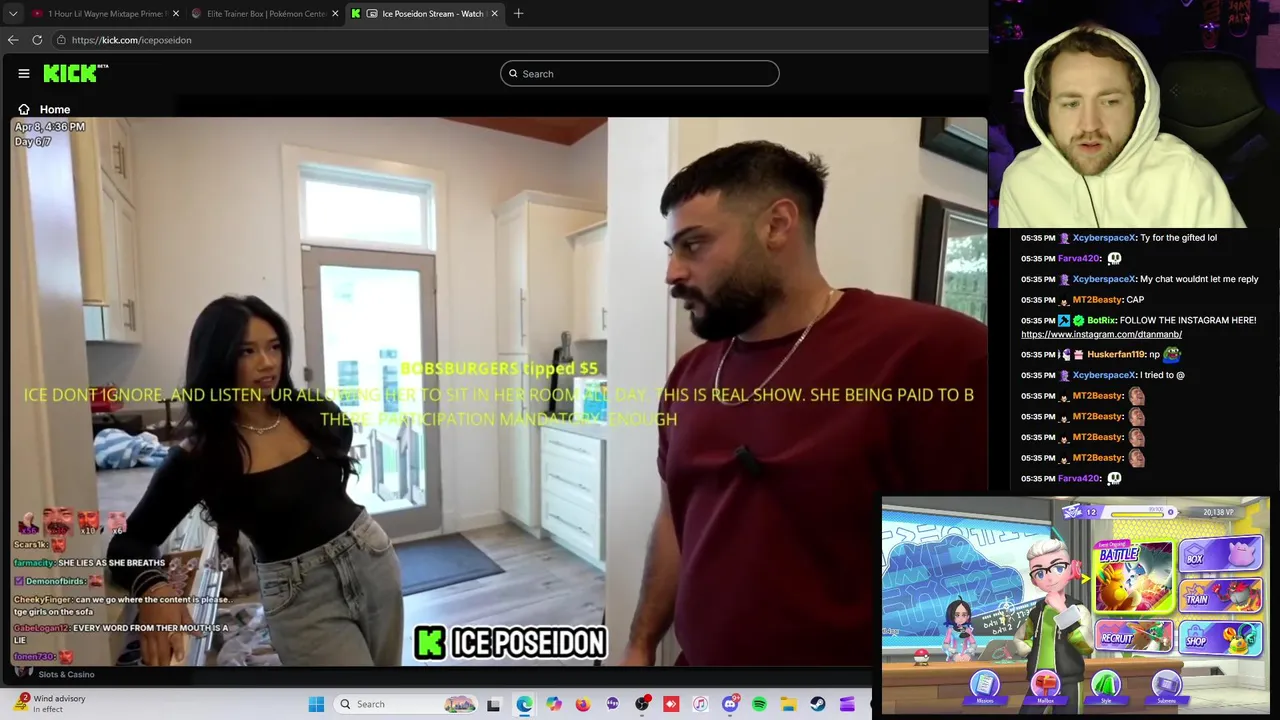Click the Home house icon

click(x=24, y=109)
